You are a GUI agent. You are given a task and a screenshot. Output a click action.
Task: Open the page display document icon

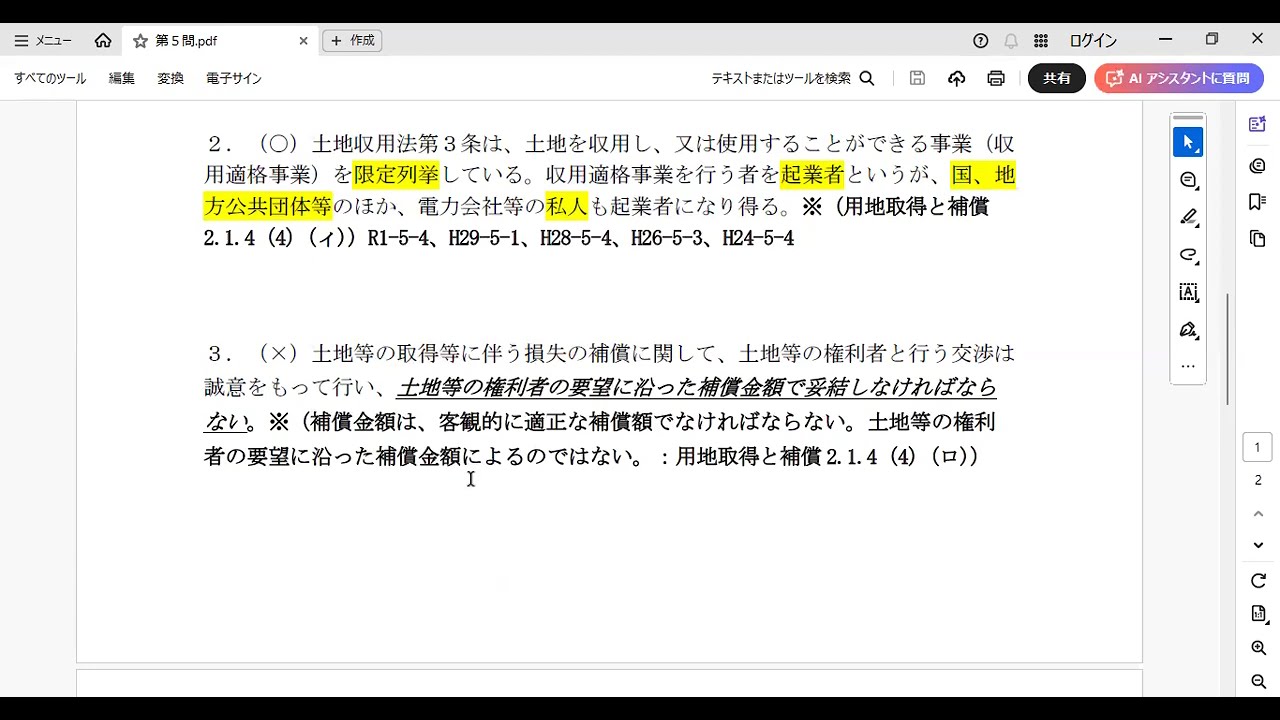coord(1258,613)
